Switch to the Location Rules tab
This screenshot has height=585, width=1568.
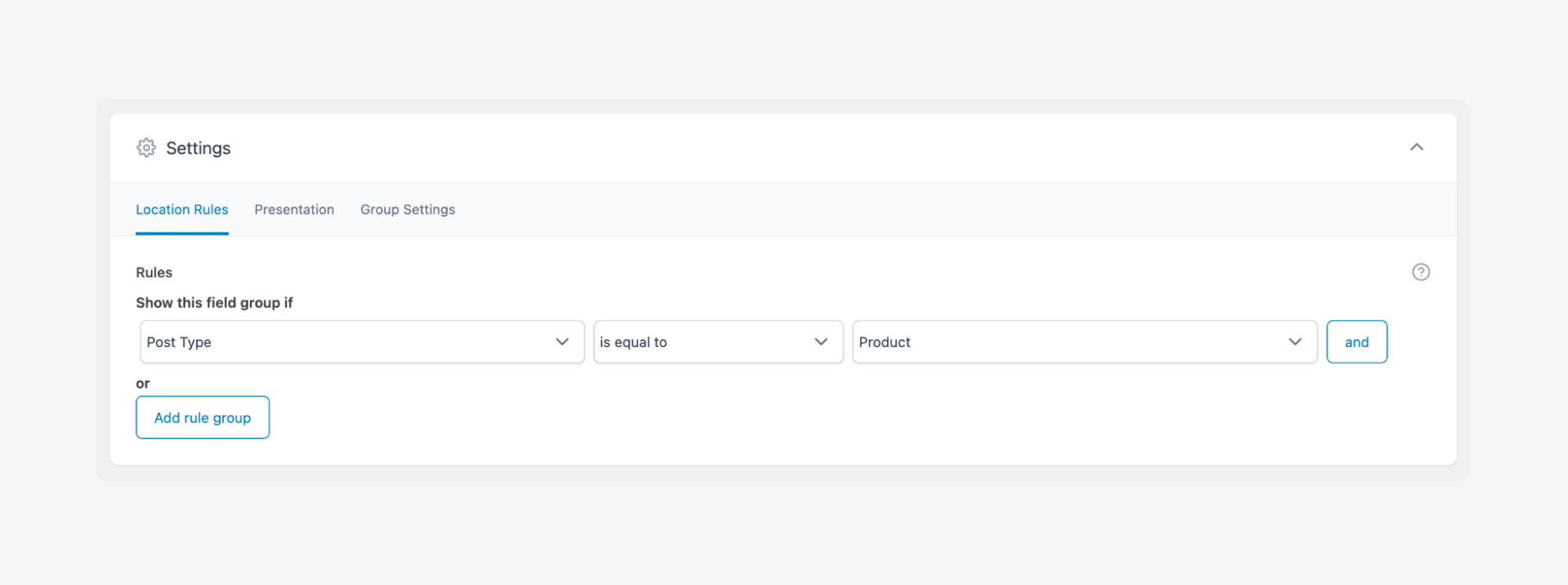pos(181,210)
